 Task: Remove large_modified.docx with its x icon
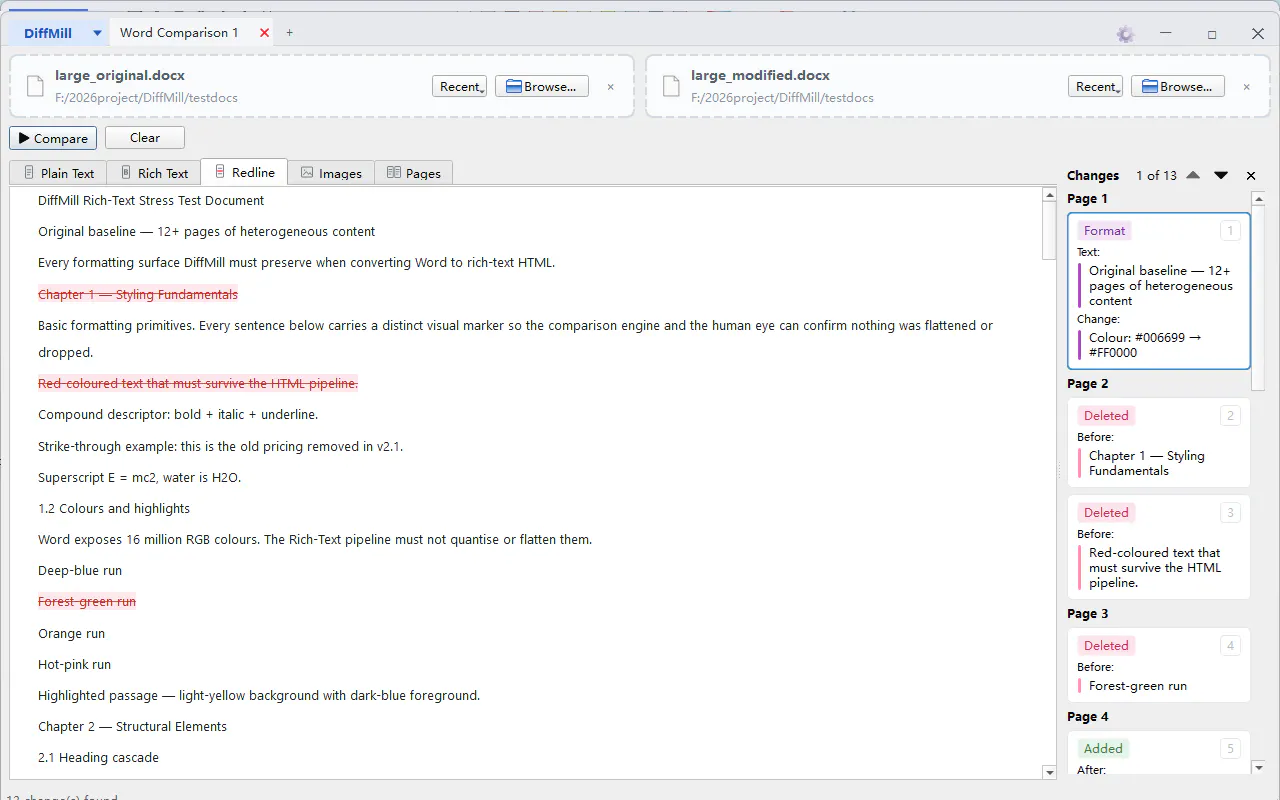pyautogui.click(x=1247, y=87)
